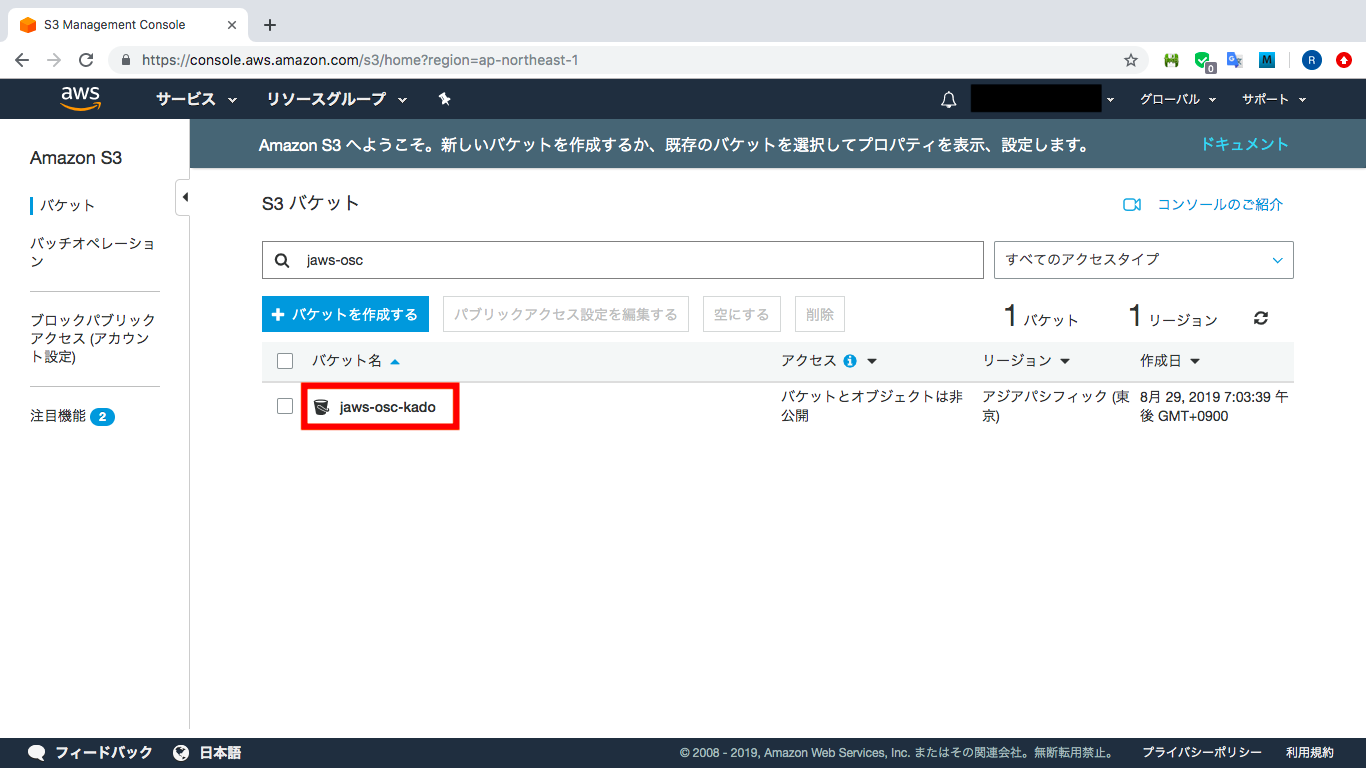1366x768 pixels.
Task: Click the console introduction video icon
Action: (1132, 205)
